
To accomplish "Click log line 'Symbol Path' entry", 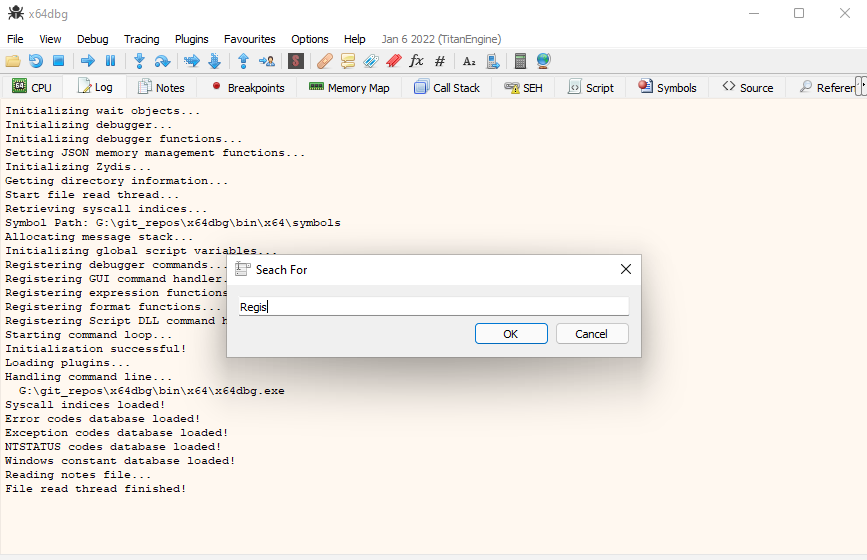I will click(173, 223).
